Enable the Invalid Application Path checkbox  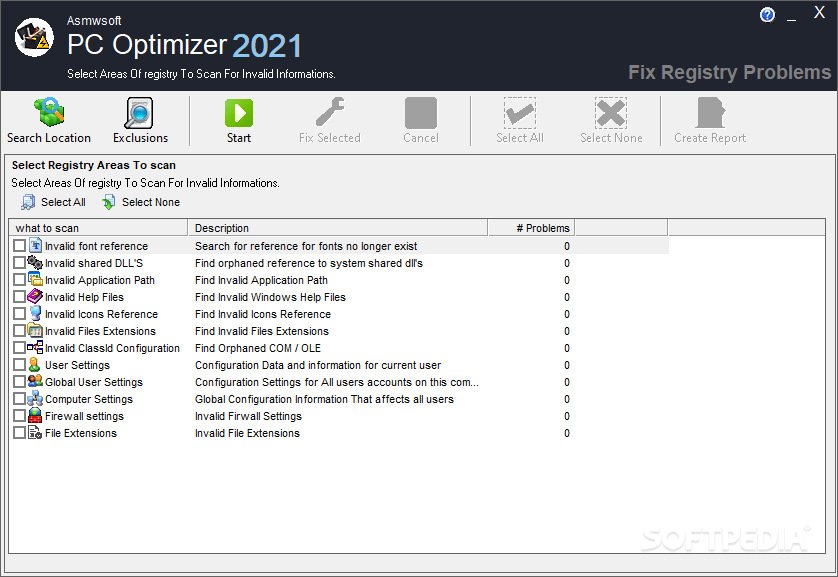pos(19,280)
